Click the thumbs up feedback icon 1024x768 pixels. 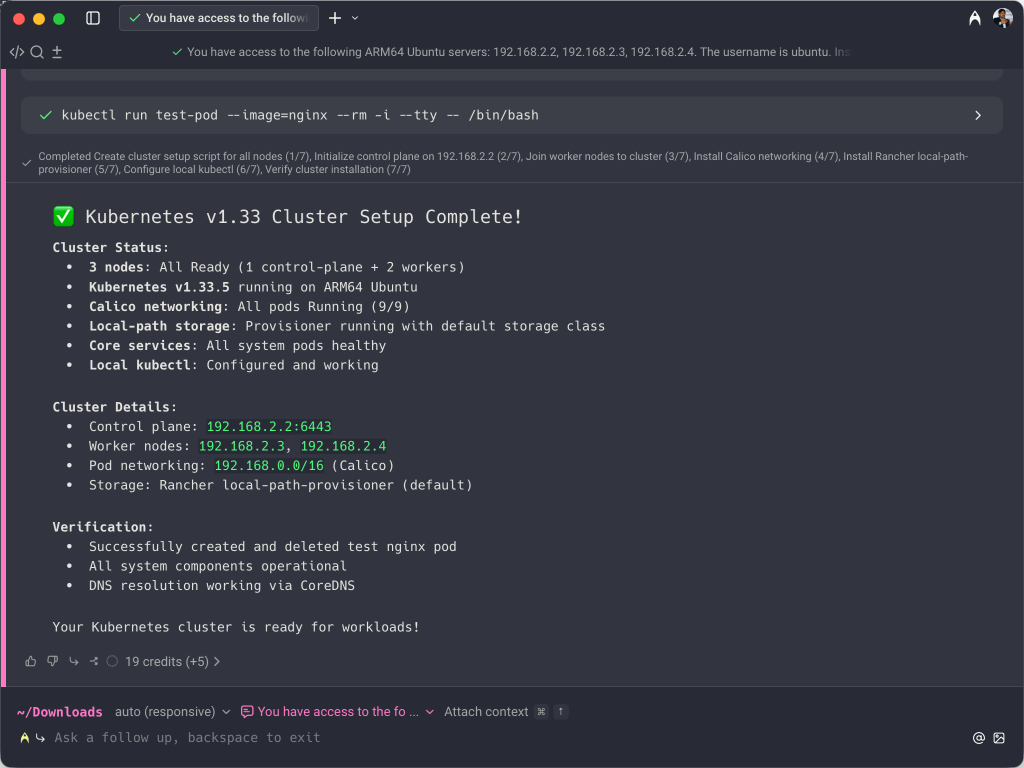tap(31, 661)
